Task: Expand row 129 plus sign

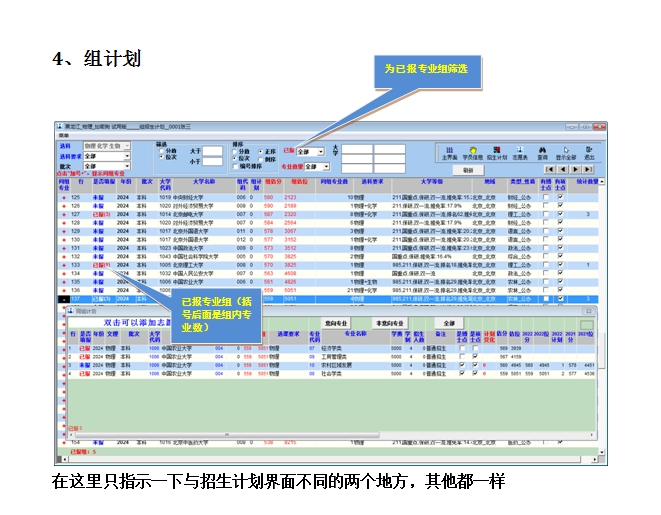Action: (x=64, y=231)
